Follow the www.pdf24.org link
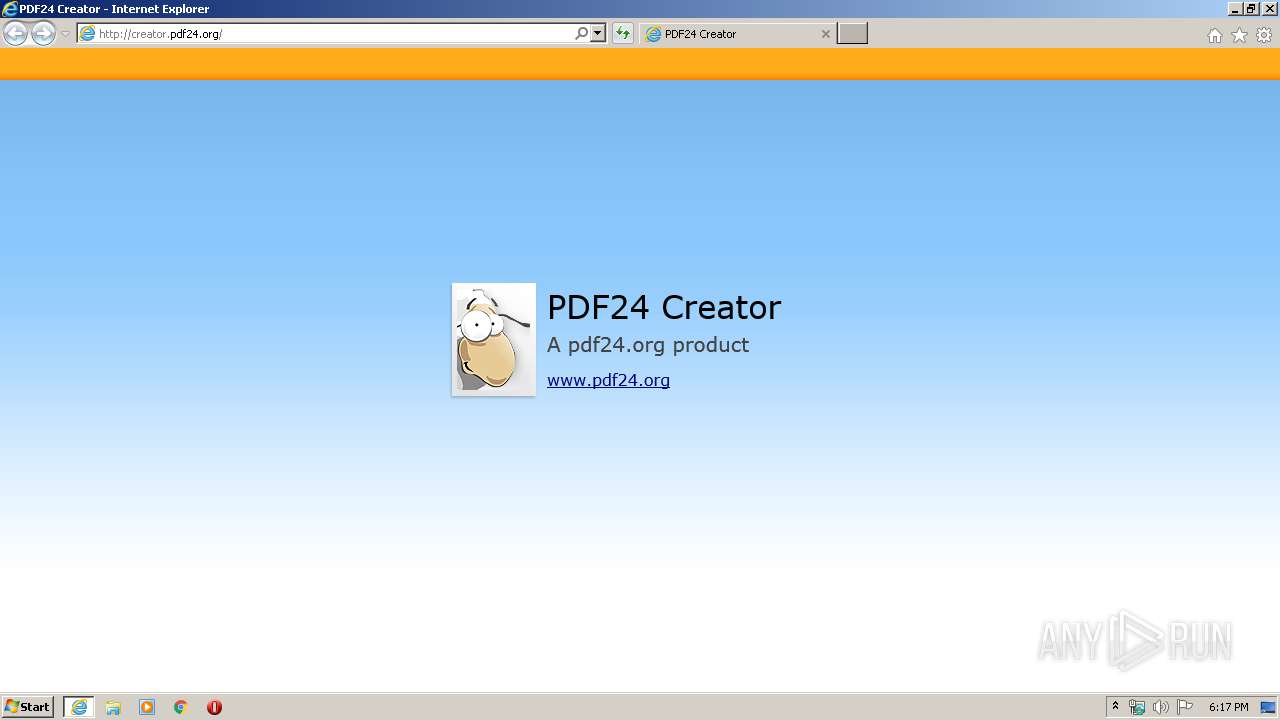This screenshot has width=1280, height=720. (x=608, y=380)
